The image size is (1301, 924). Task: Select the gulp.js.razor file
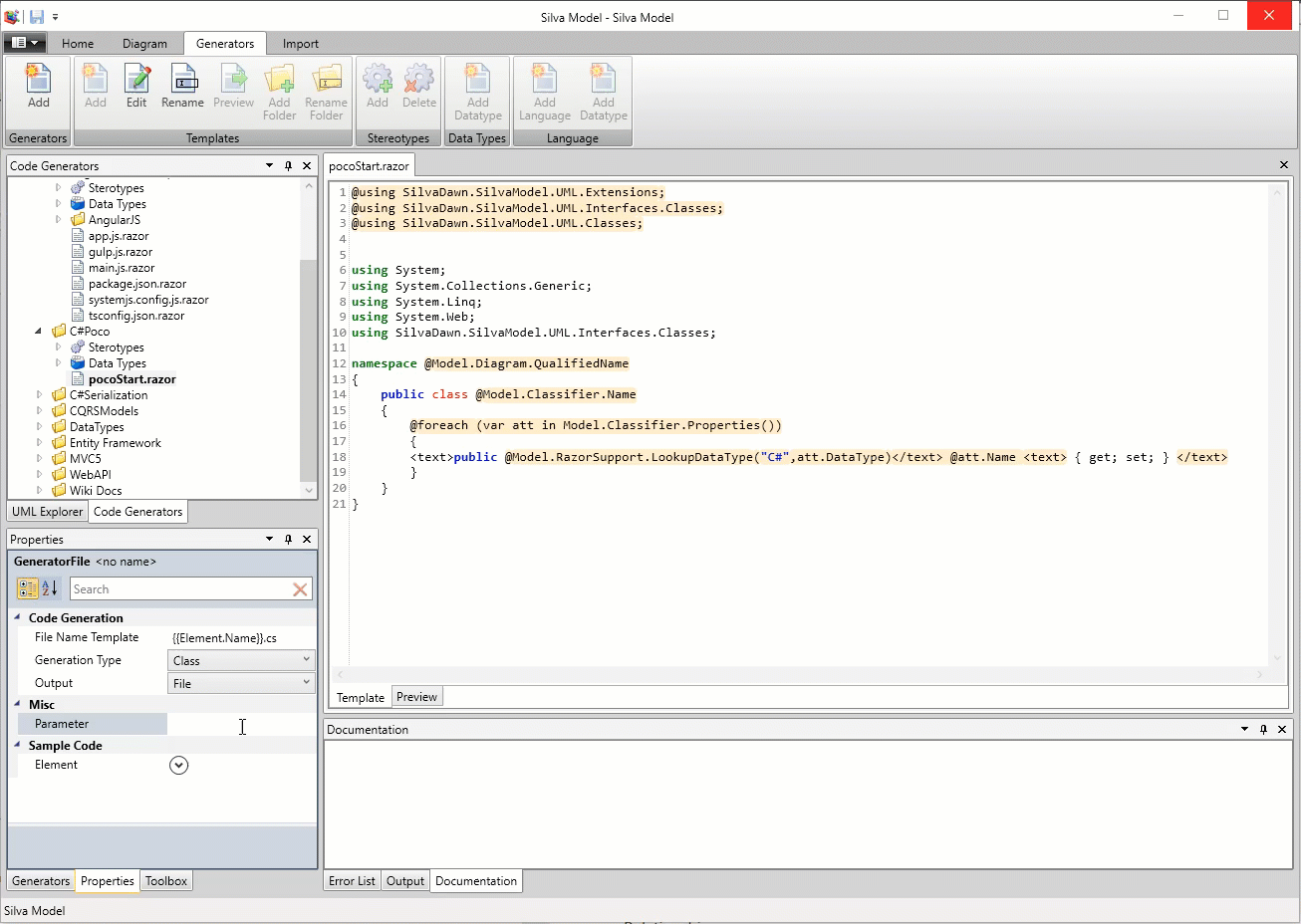[x=112, y=252]
